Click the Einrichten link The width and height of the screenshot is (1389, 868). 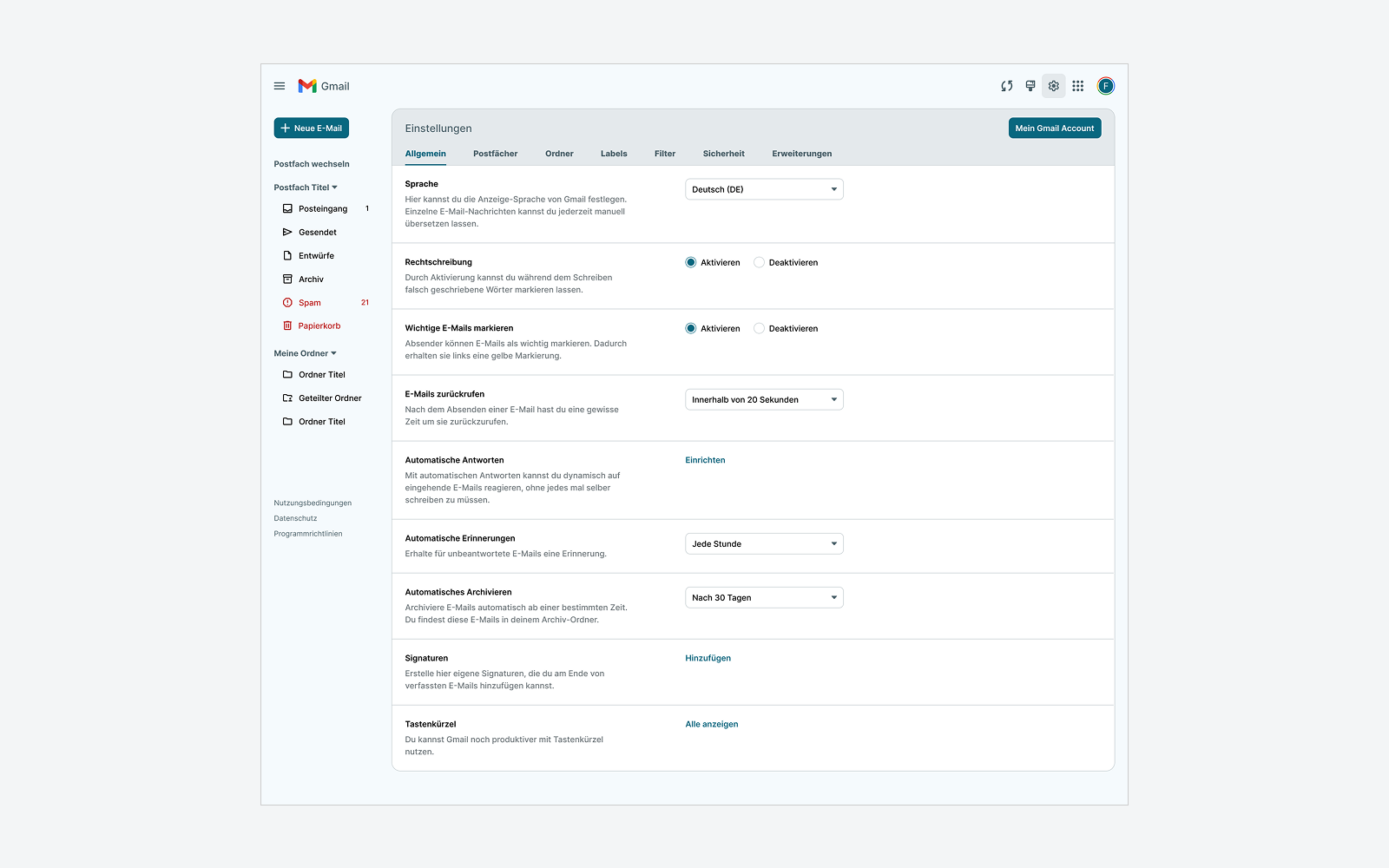705,460
